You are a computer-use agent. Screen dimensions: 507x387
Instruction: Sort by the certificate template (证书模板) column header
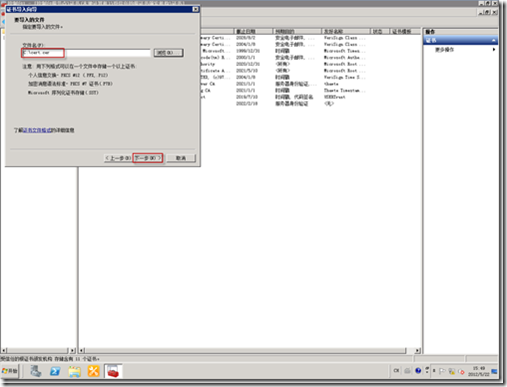coord(405,31)
